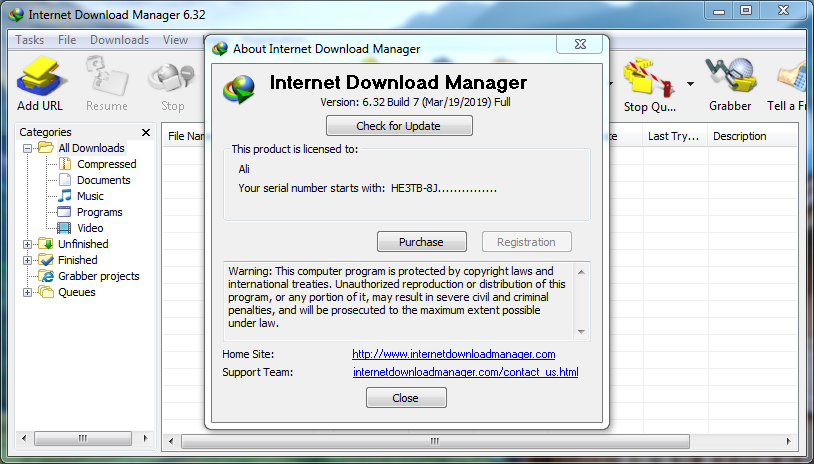Select the All Downloads folder icon
This screenshot has height=464, width=814.
coord(46,148)
